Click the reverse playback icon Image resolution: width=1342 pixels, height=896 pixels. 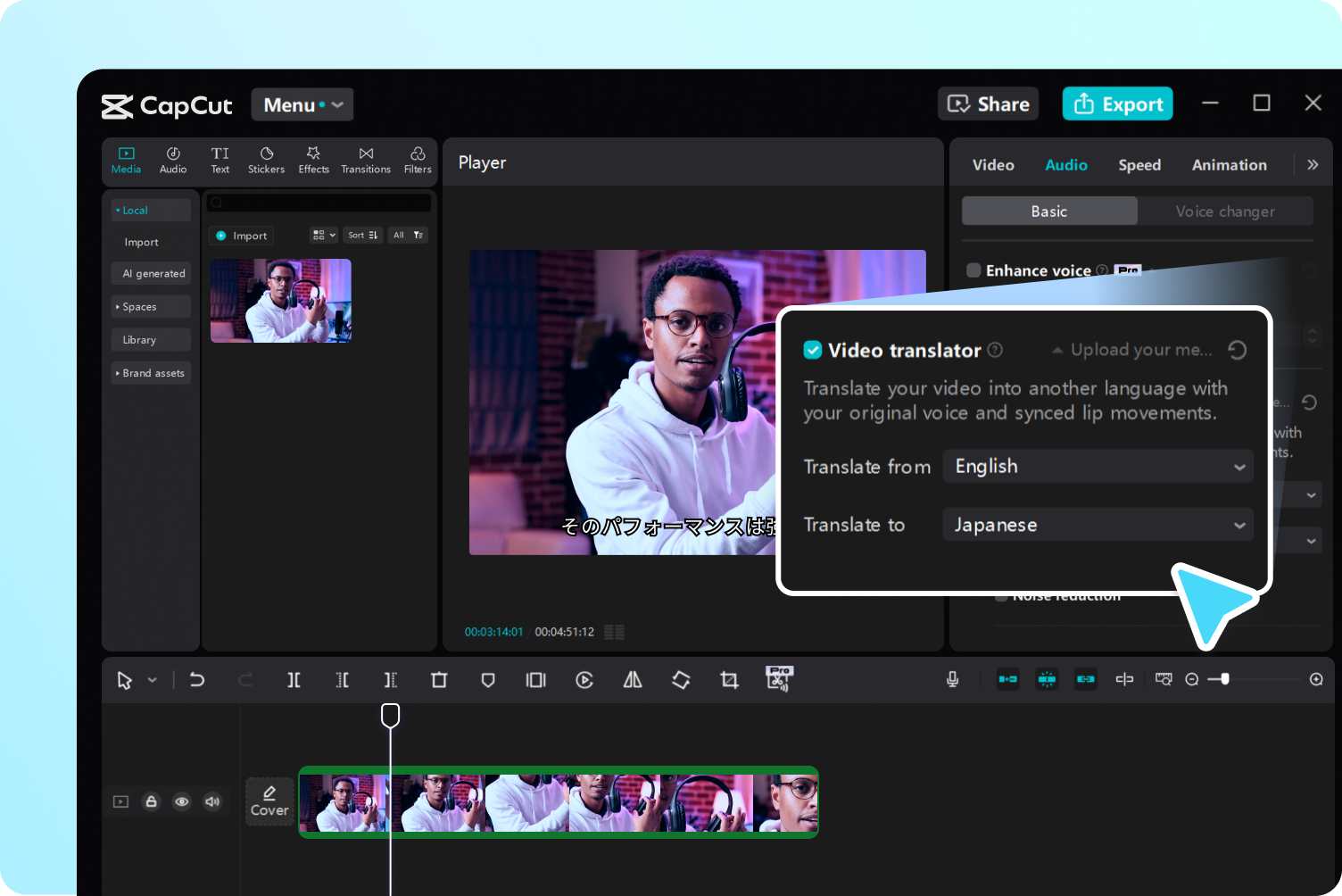coord(584,680)
